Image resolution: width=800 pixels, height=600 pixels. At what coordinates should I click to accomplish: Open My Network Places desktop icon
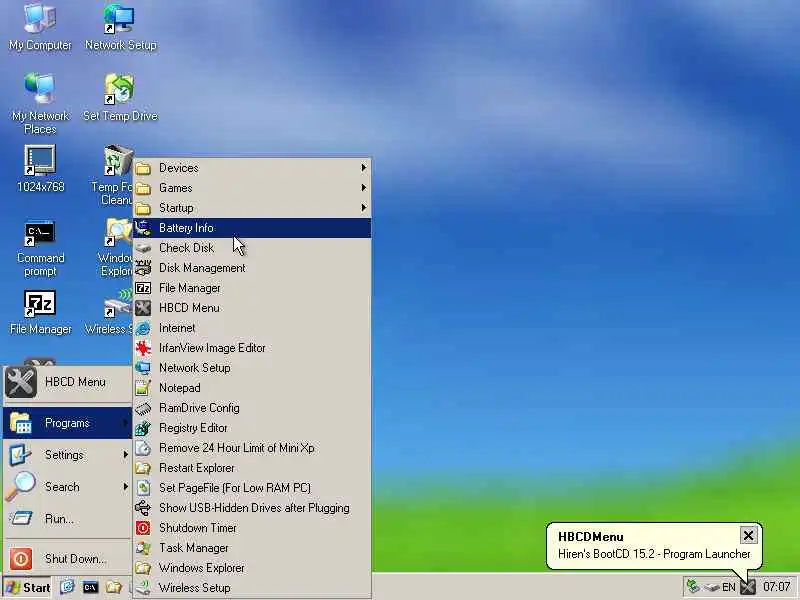40,104
